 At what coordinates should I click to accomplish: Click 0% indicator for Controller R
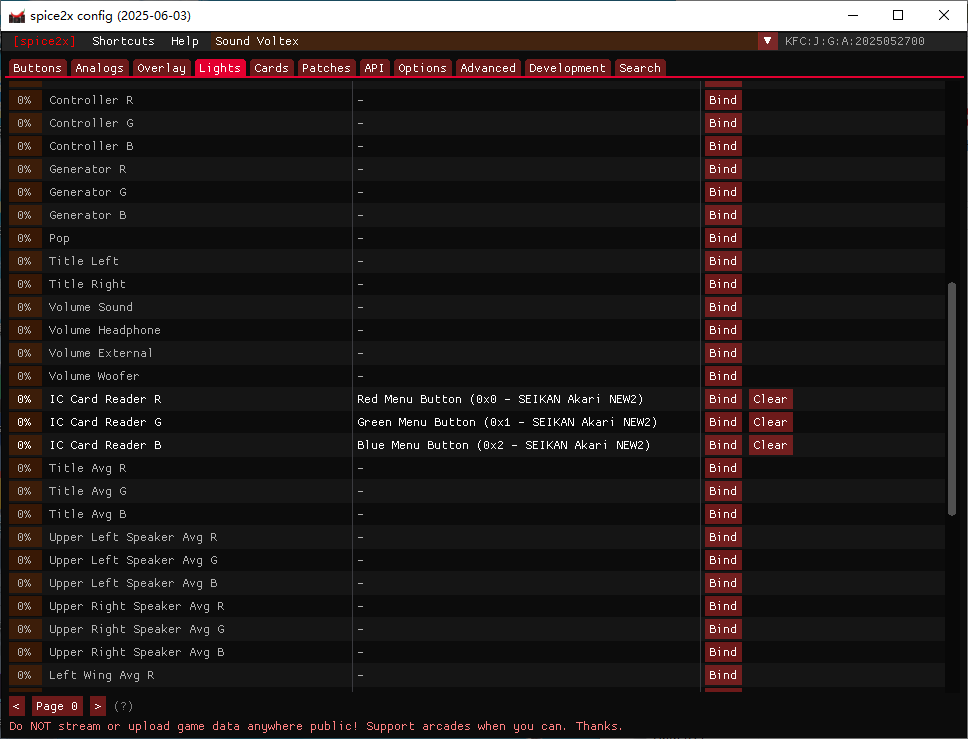click(25, 100)
